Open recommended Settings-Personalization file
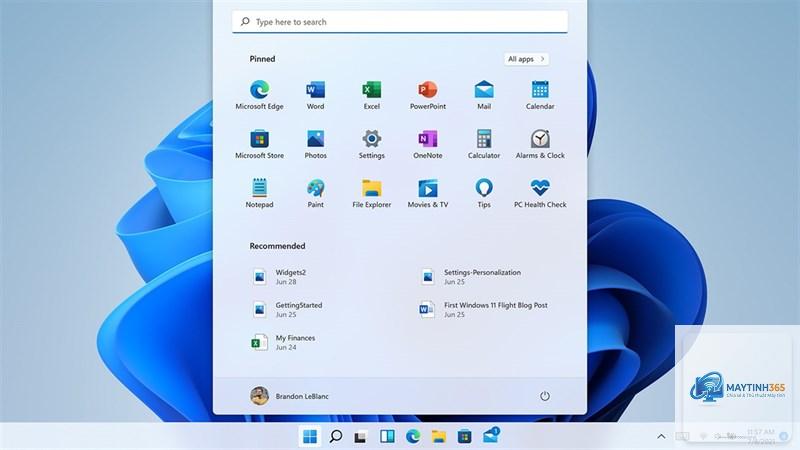Viewport: 800px width, 450px height. [470, 277]
